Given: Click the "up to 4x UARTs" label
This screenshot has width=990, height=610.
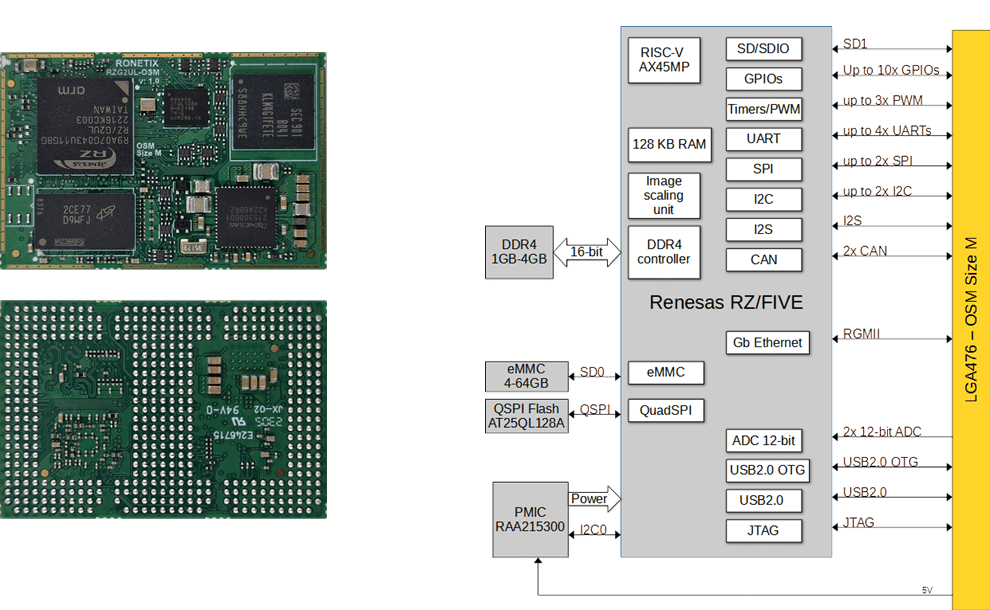Looking at the screenshot, I should (887, 131).
